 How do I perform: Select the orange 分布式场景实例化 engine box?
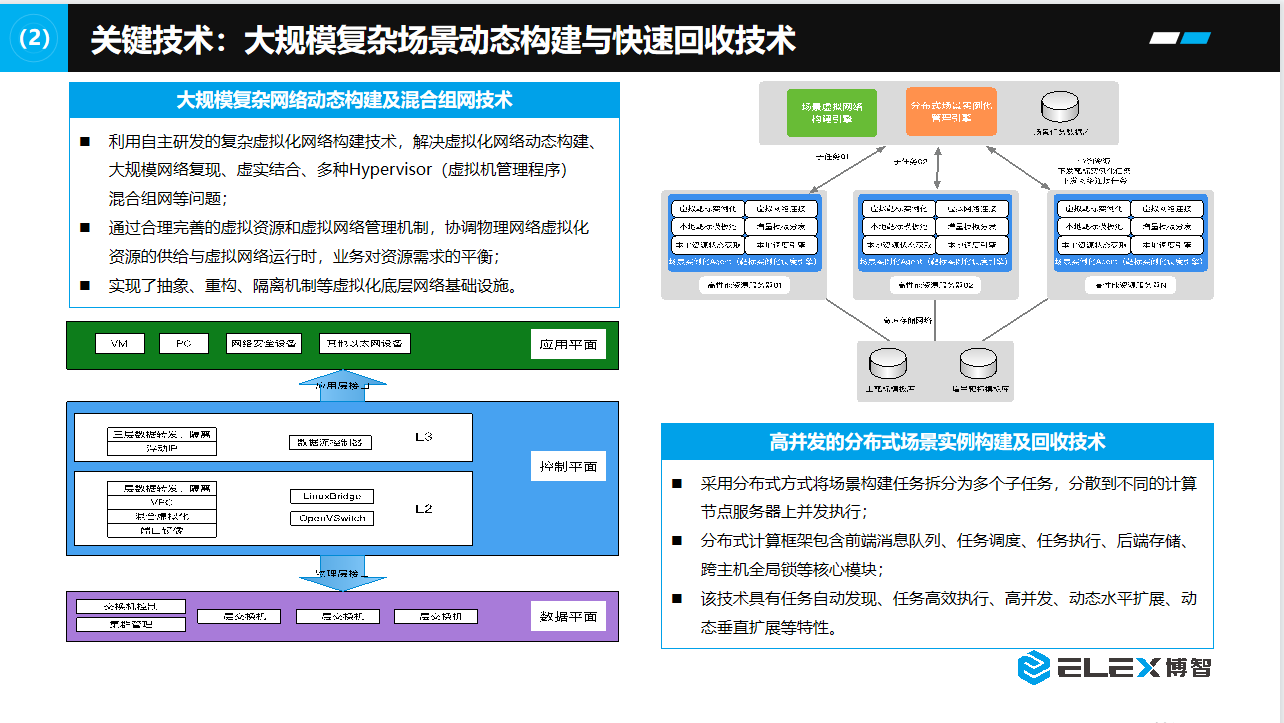click(x=951, y=111)
